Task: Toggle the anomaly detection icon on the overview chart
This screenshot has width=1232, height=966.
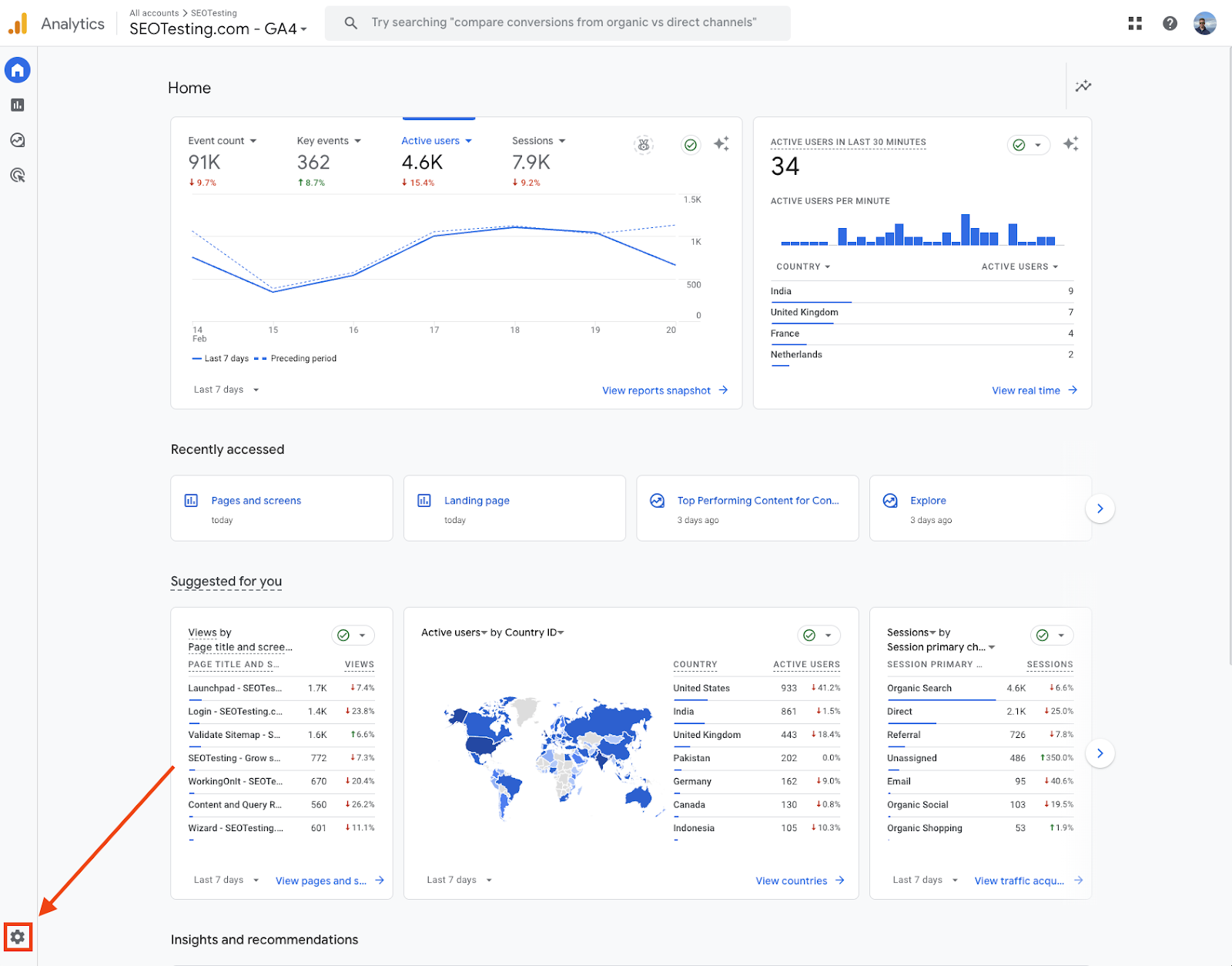Action: pos(644,144)
